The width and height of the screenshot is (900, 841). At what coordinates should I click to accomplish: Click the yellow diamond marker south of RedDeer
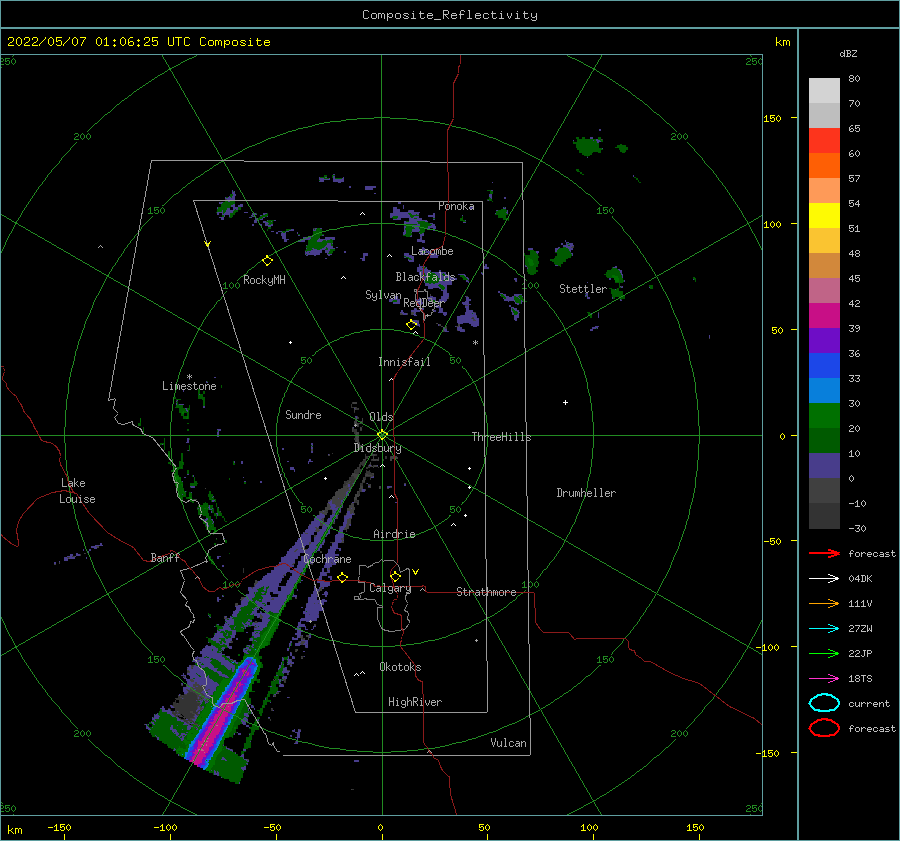pos(411,325)
